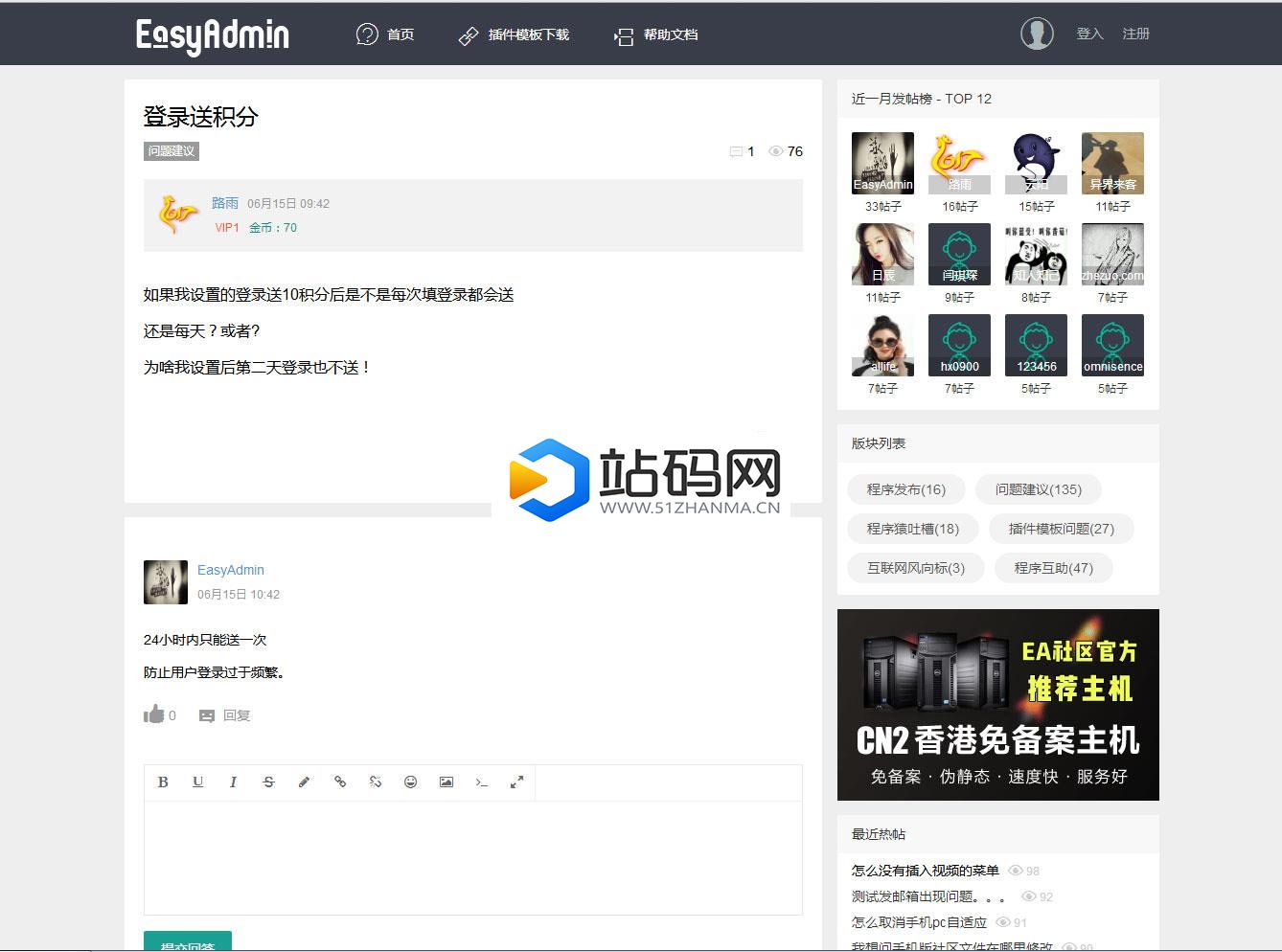Apply bold in the reply editor
Screen dimensions: 1282x952
(163, 782)
